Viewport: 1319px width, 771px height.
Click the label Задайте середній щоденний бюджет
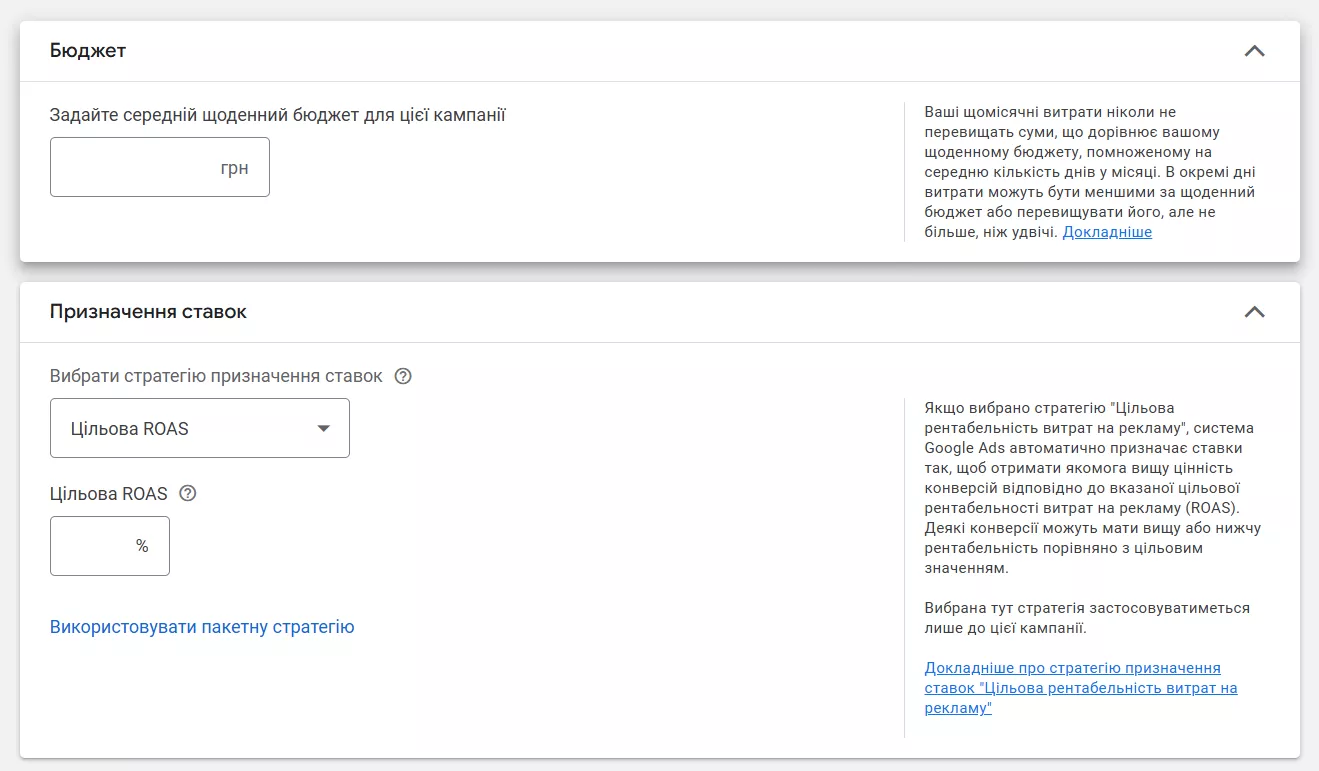(x=277, y=115)
